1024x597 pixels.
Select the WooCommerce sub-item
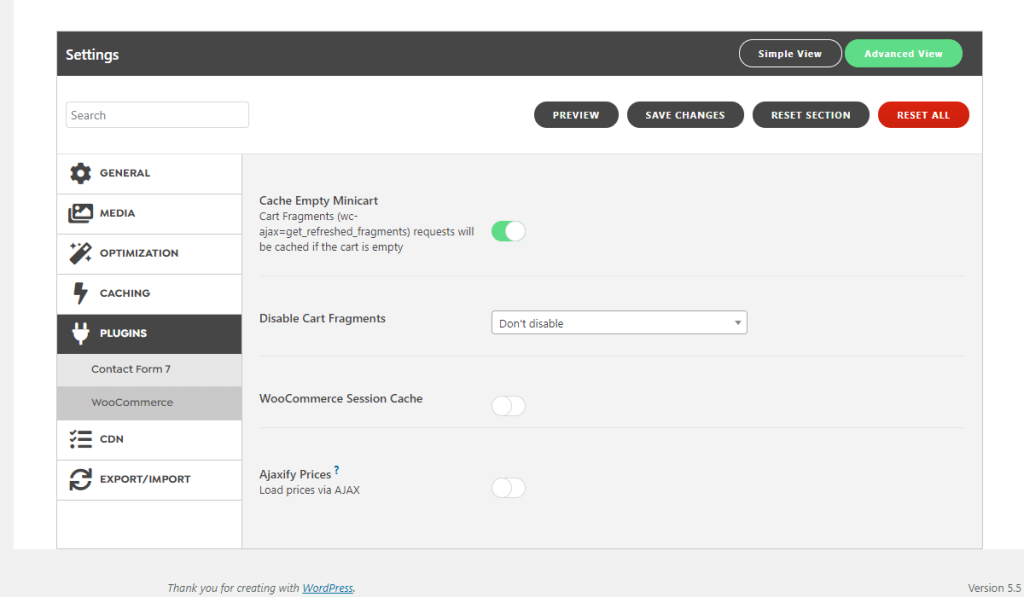[149, 403]
